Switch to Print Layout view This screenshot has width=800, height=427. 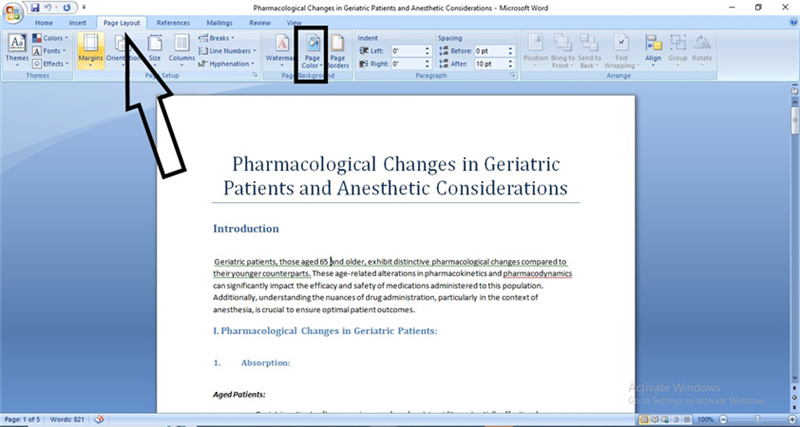(x=644, y=419)
